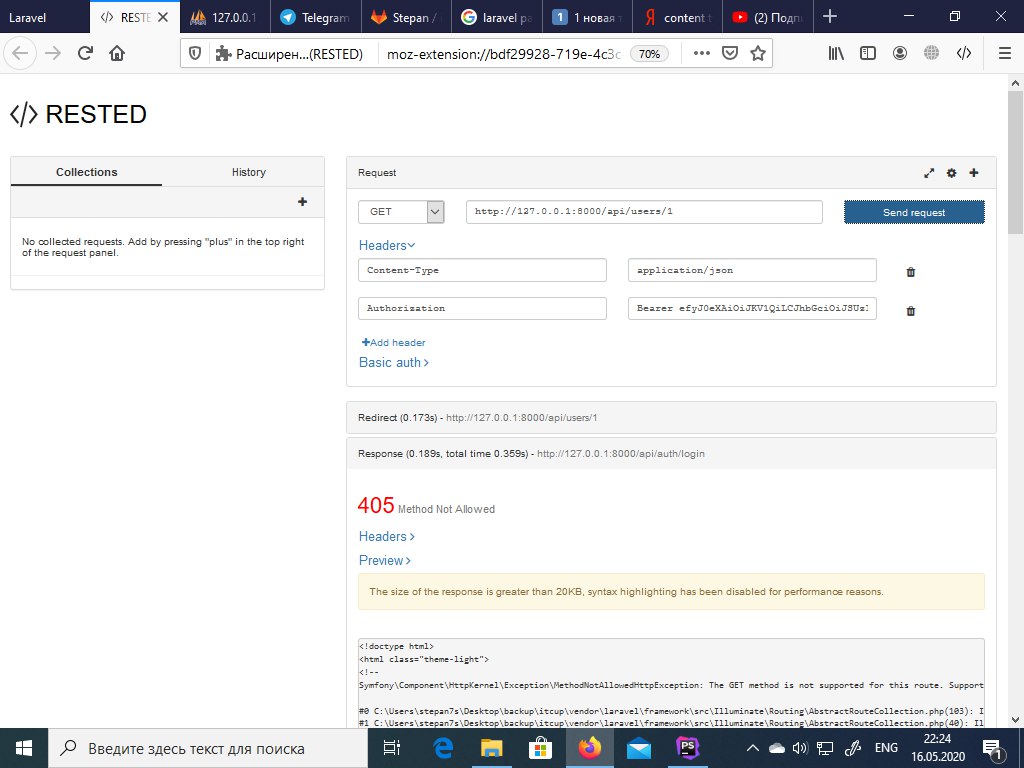
Task: Reload the current page
Action: pos(85,54)
